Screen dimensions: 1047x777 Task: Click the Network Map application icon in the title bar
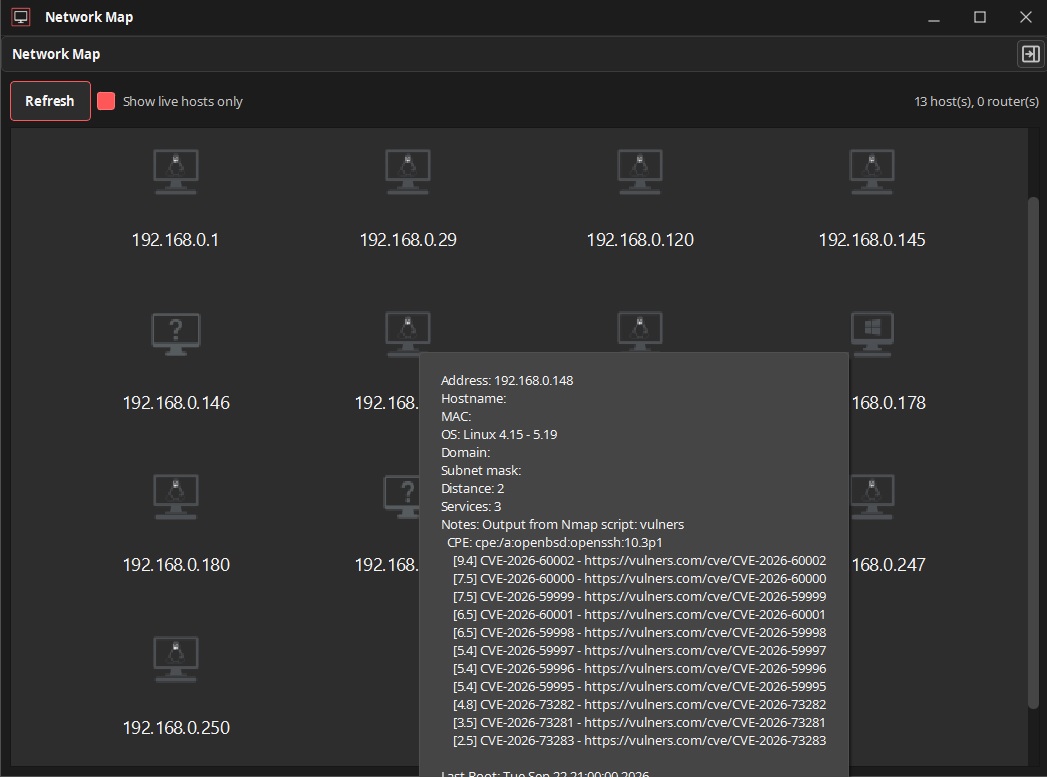tap(21, 17)
